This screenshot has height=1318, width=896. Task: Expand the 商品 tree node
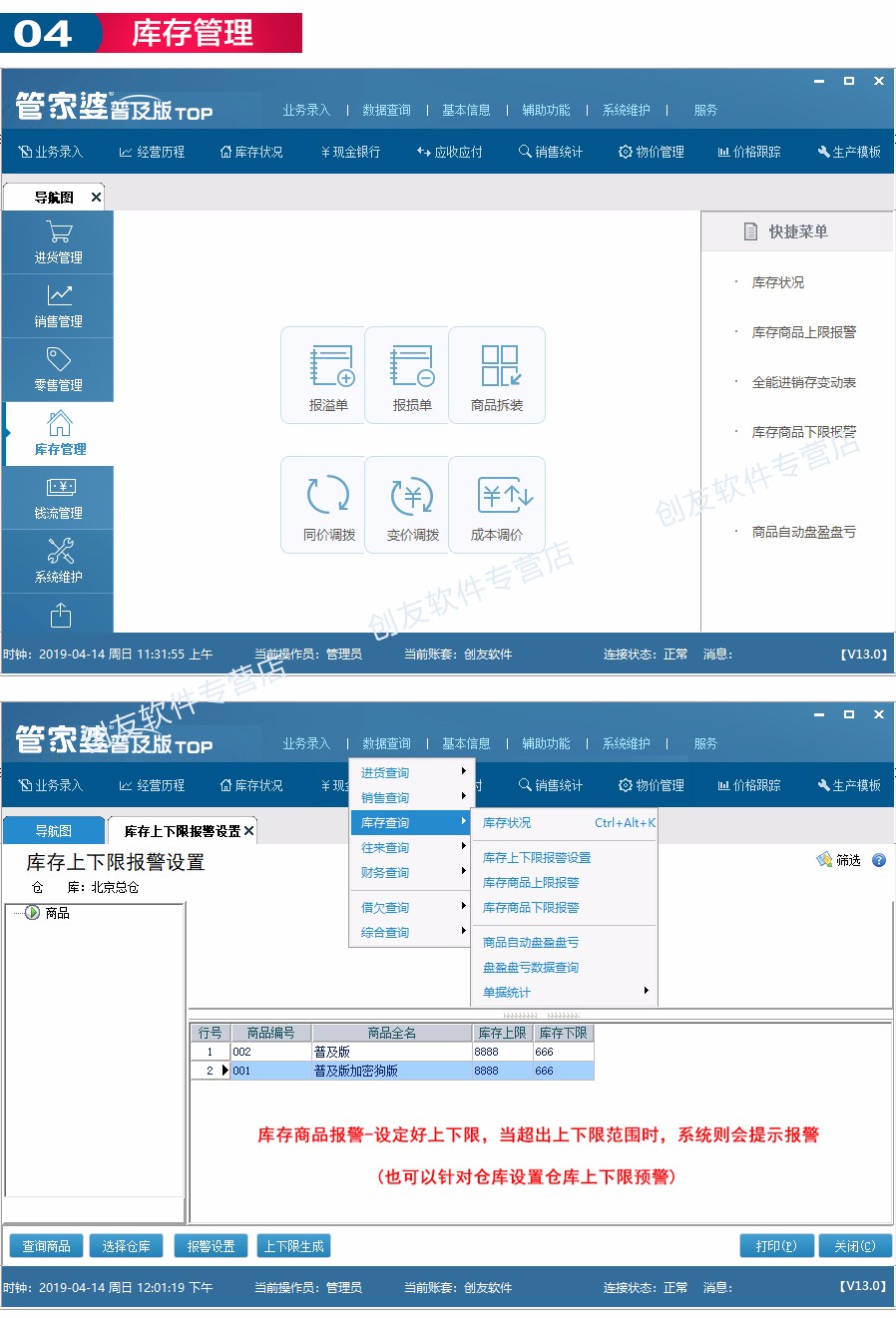coord(32,913)
